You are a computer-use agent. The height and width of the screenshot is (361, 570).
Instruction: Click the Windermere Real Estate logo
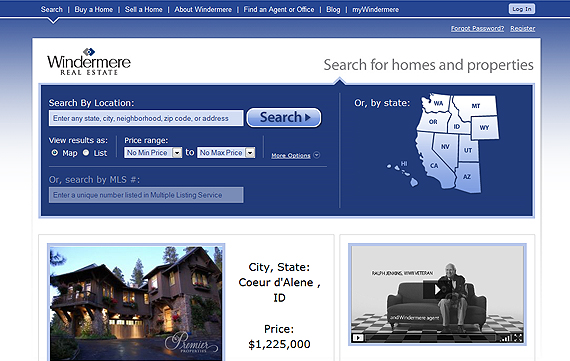[89, 61]
